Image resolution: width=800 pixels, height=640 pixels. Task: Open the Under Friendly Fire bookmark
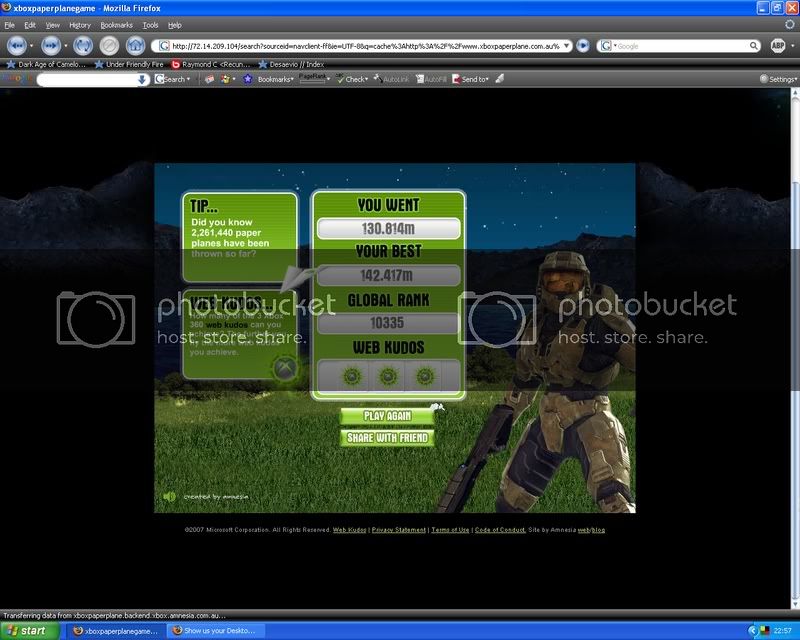point(129,64)
